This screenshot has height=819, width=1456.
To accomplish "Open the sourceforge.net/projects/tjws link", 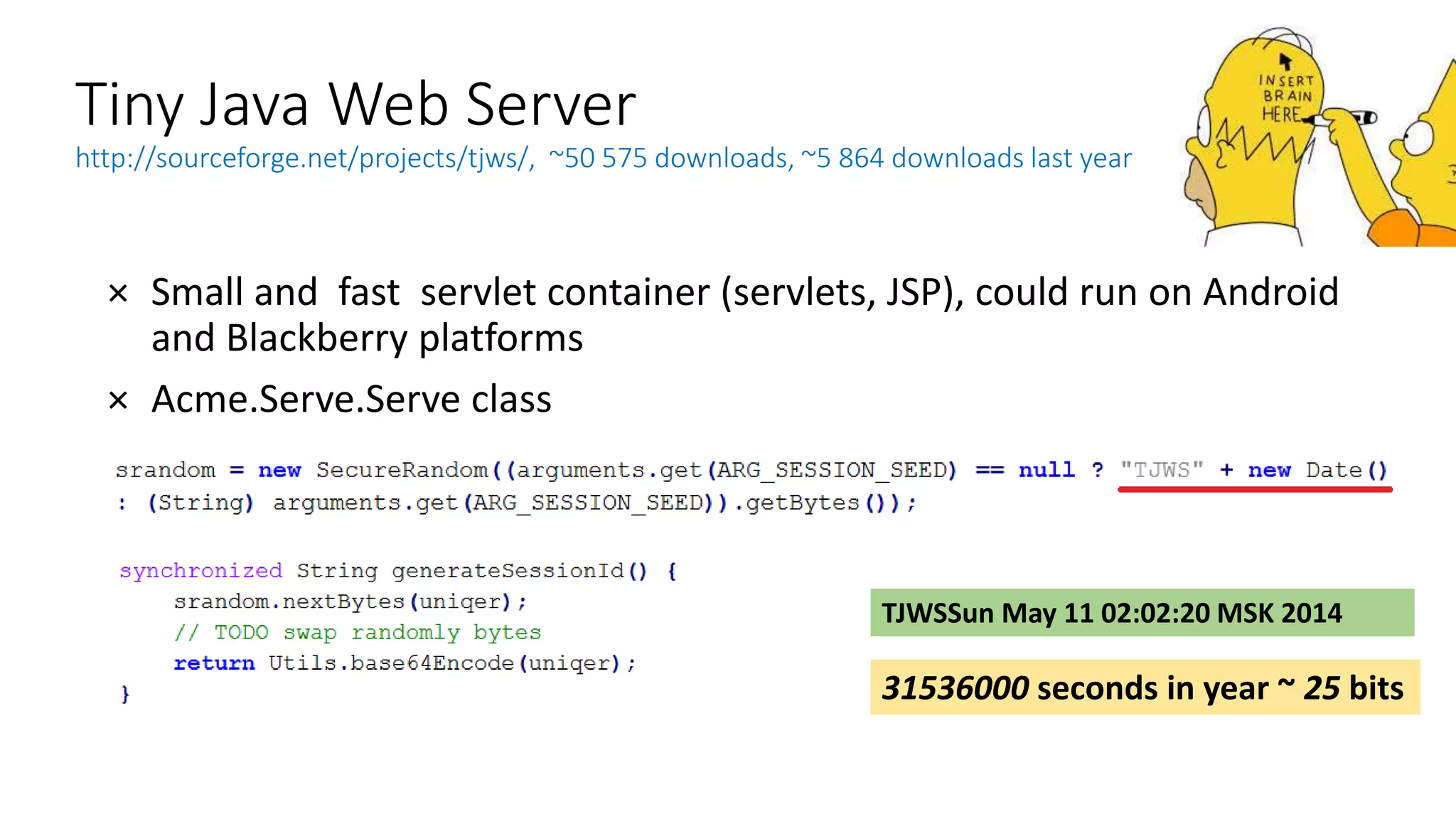I will 306,158.
